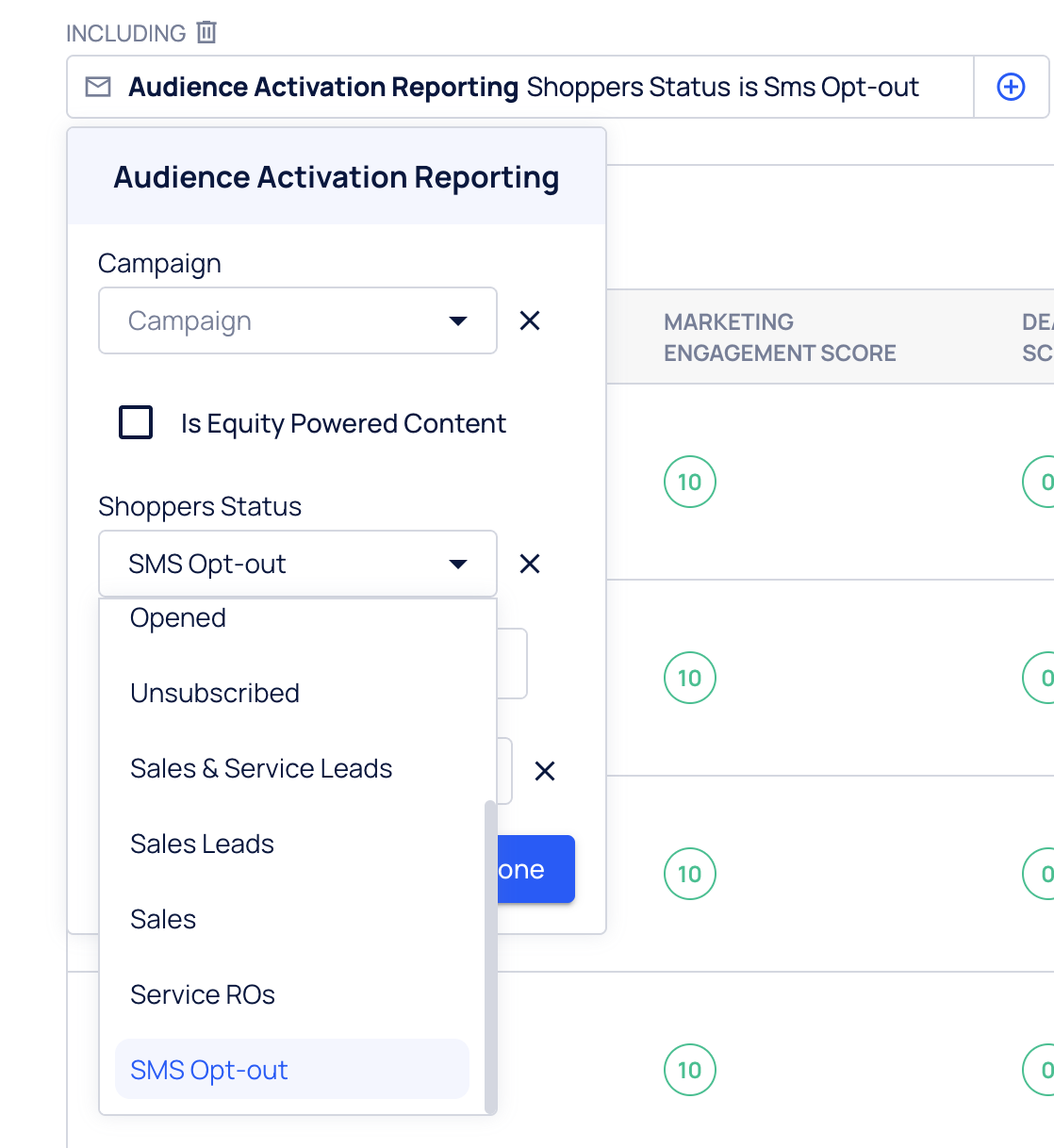Viewport: 1054px width, 1148px height.
Task: Open the Campaign dropdown
Action: click(297, 321)
